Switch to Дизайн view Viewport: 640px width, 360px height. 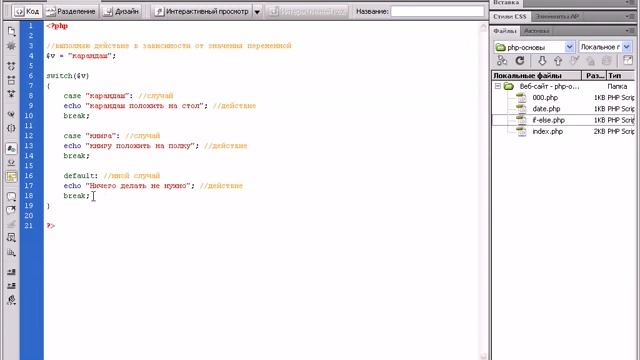[x=121, y=11]
